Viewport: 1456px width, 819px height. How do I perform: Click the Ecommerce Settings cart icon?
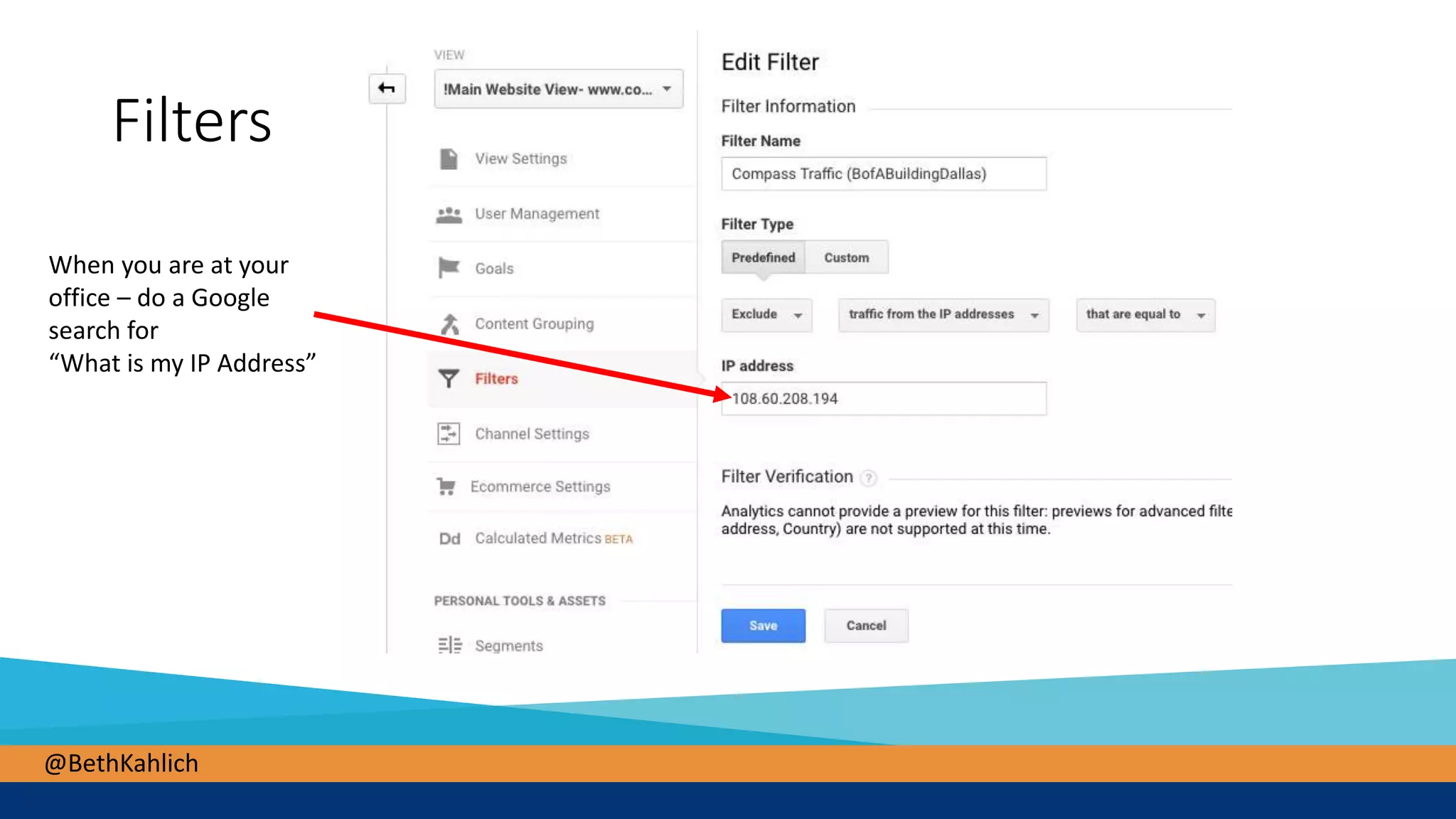click(446, 486)
